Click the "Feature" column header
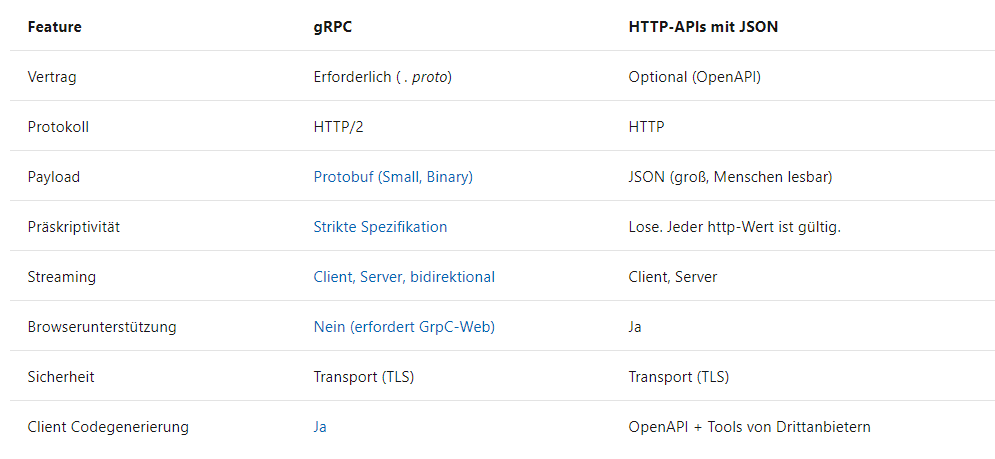The width and height of the screenshot is (995, 459). point(55,27)
